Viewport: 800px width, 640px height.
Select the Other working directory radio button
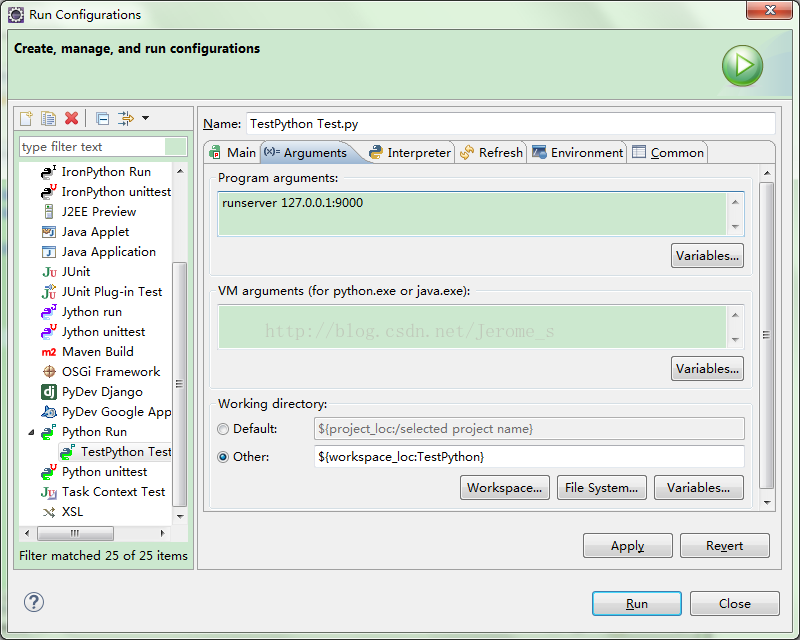pyautogui.click(x=223, y=457)
